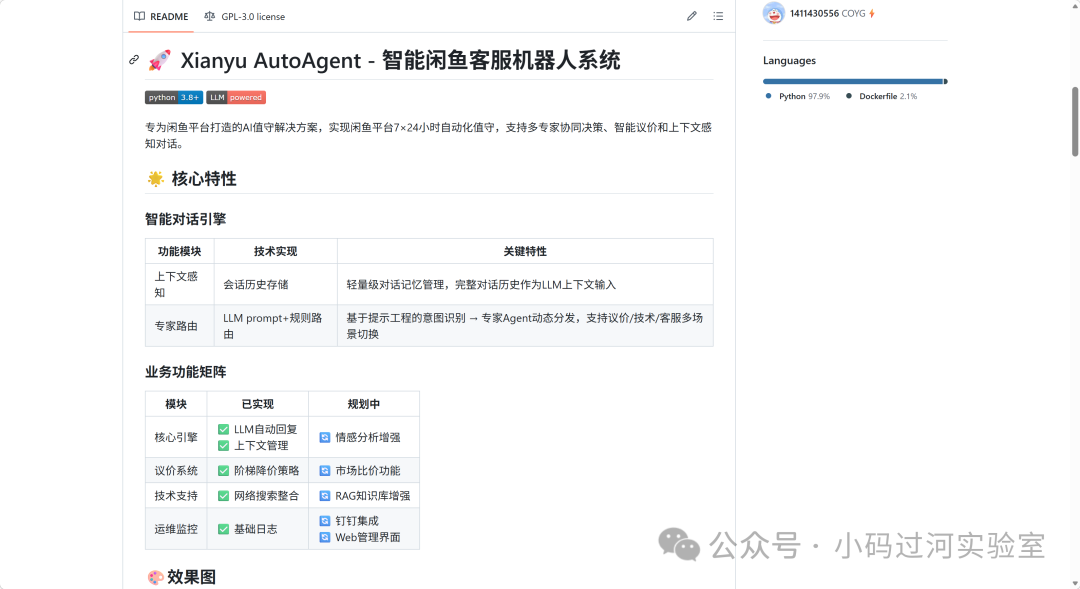Click the dark Dockerfile dot indicator

tap(849, 96)
